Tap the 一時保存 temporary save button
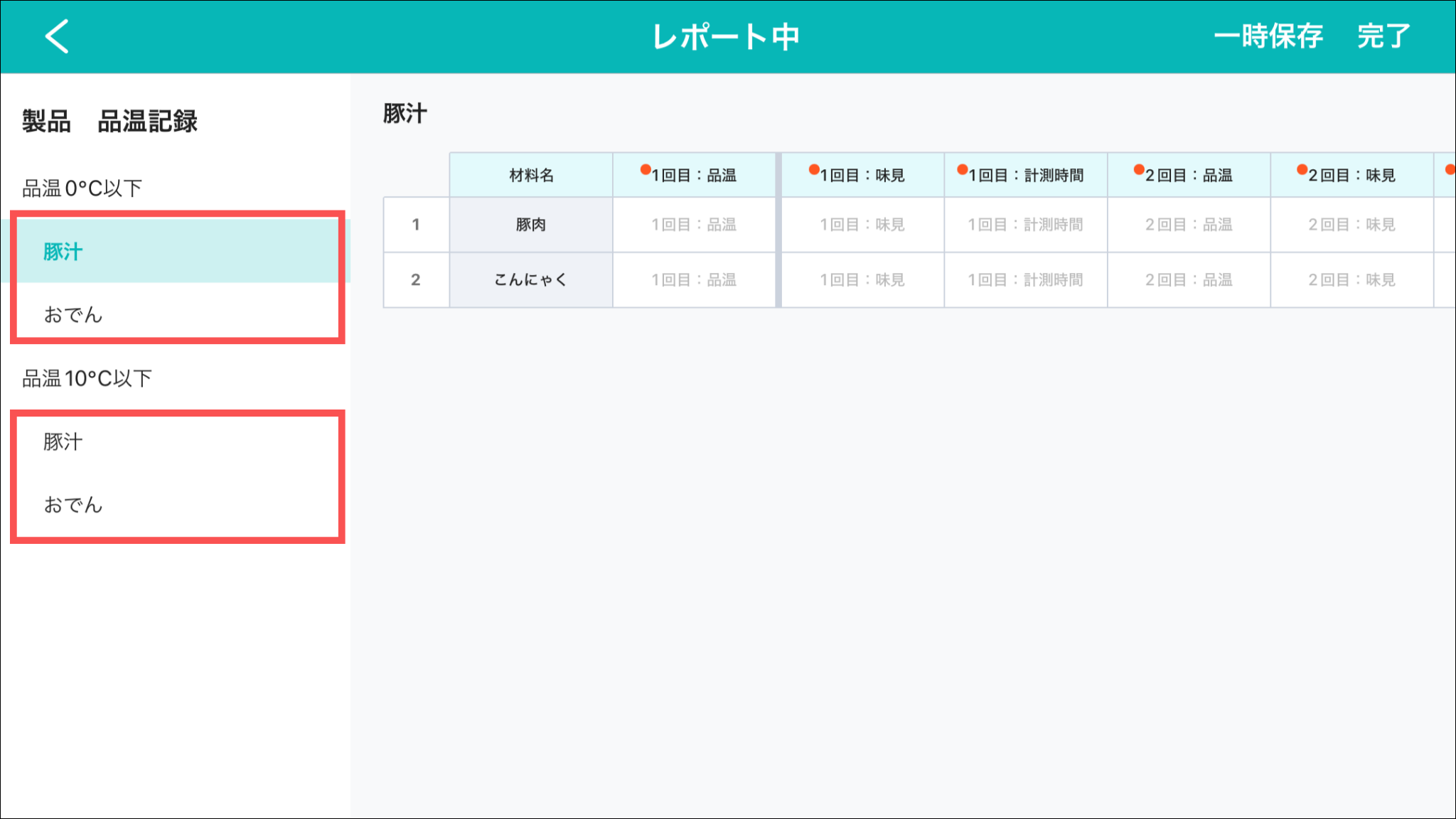 [1268, 36]
